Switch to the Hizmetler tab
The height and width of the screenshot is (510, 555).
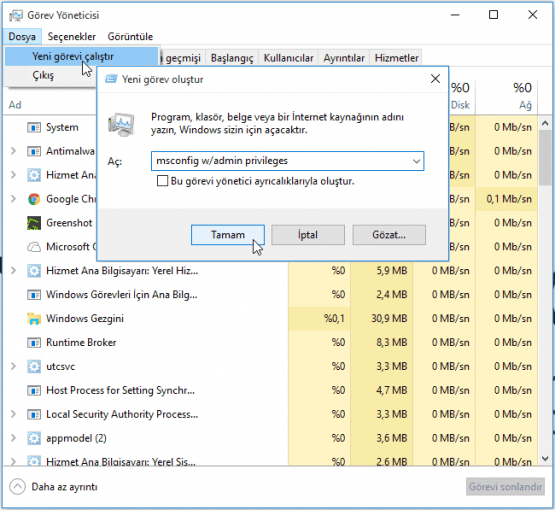coord(396,58)
